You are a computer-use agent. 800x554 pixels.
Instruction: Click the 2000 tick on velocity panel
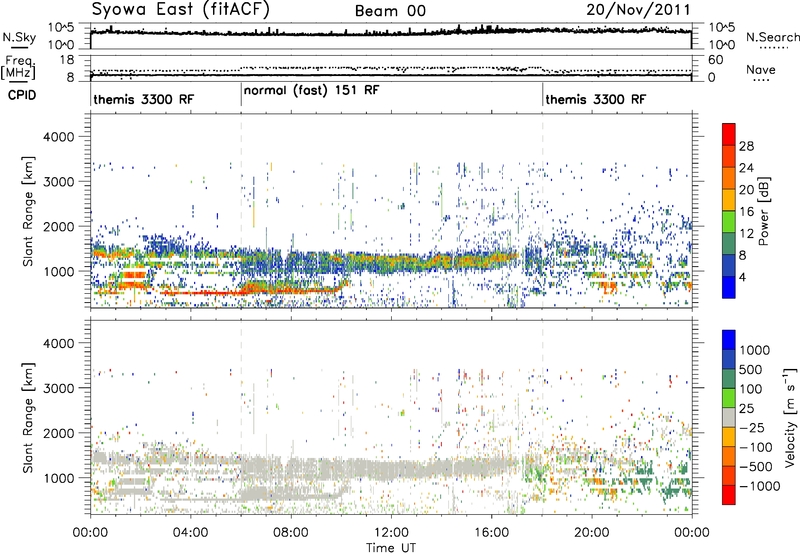pyautogui.click(x=59, y=433)
